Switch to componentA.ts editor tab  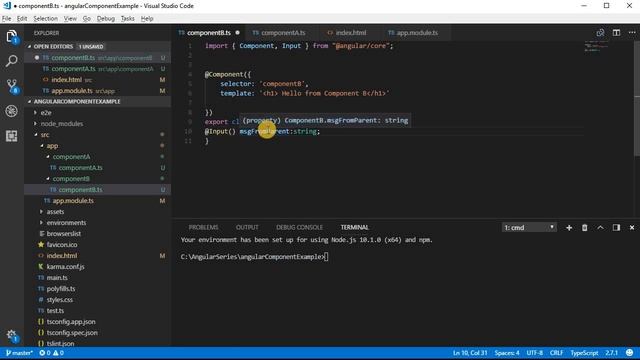[283, 33]
